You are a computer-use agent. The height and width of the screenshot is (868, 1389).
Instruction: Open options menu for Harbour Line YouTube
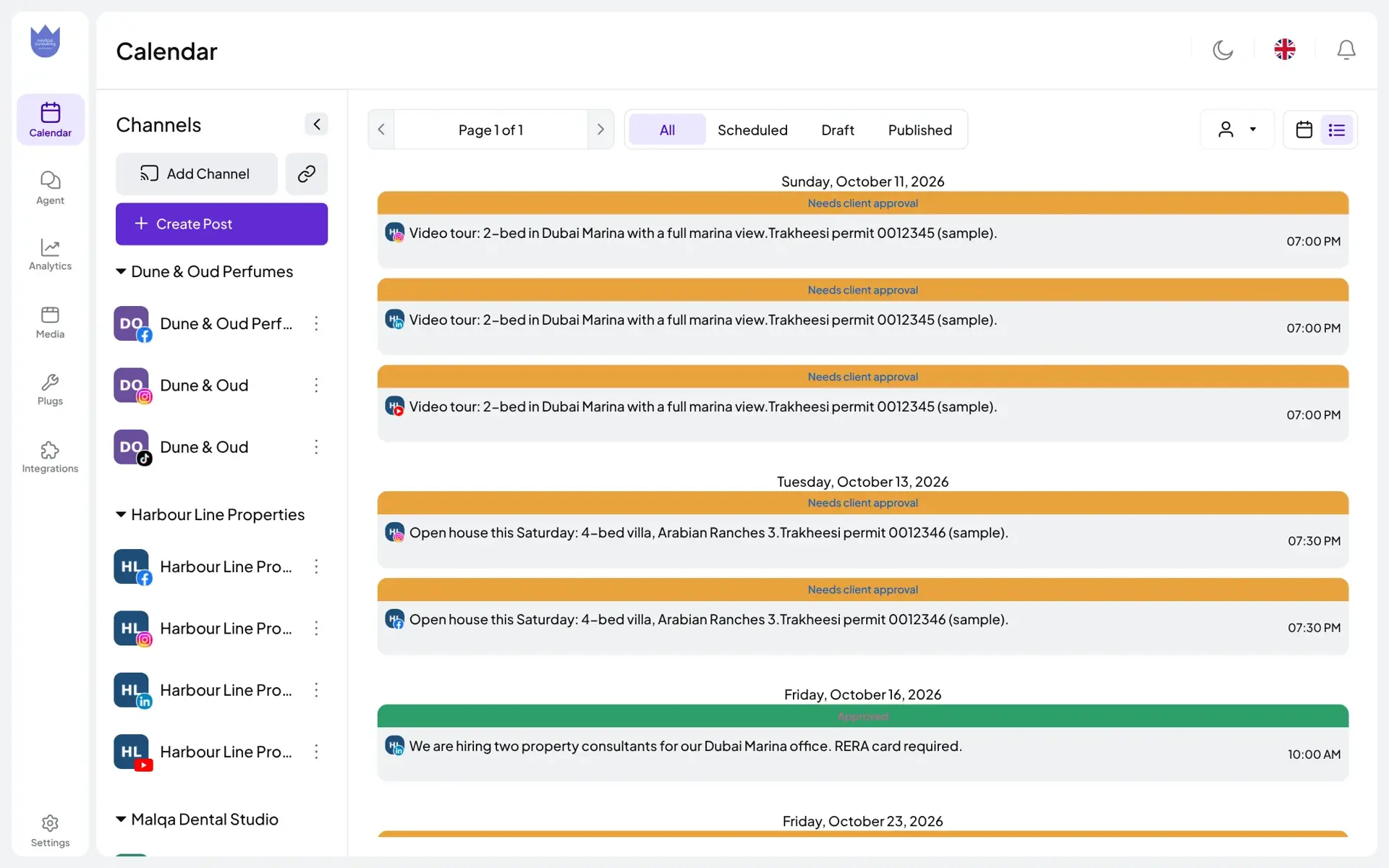pos(316,752)
